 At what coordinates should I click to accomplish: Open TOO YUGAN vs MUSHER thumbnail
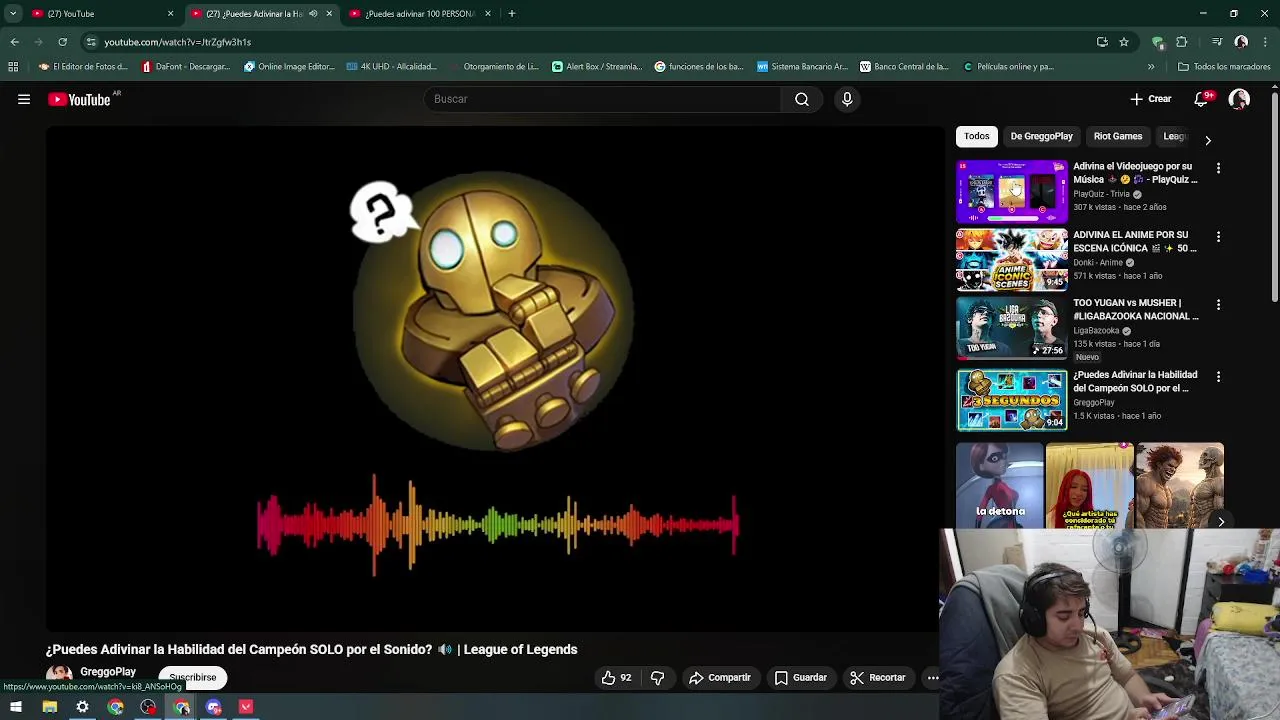1012,328
